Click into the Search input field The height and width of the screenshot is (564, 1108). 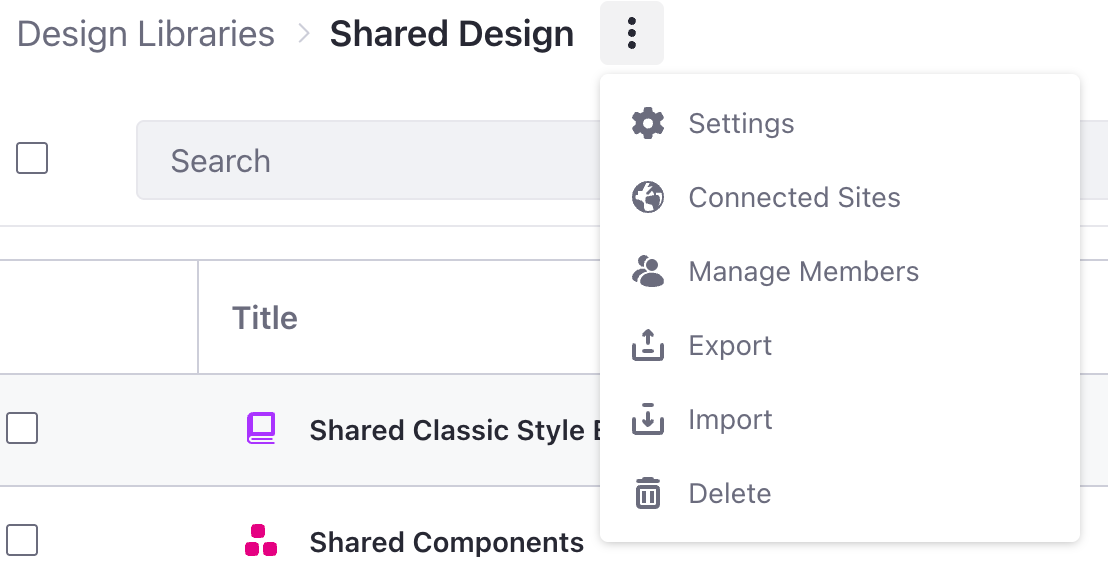point(368,160)
